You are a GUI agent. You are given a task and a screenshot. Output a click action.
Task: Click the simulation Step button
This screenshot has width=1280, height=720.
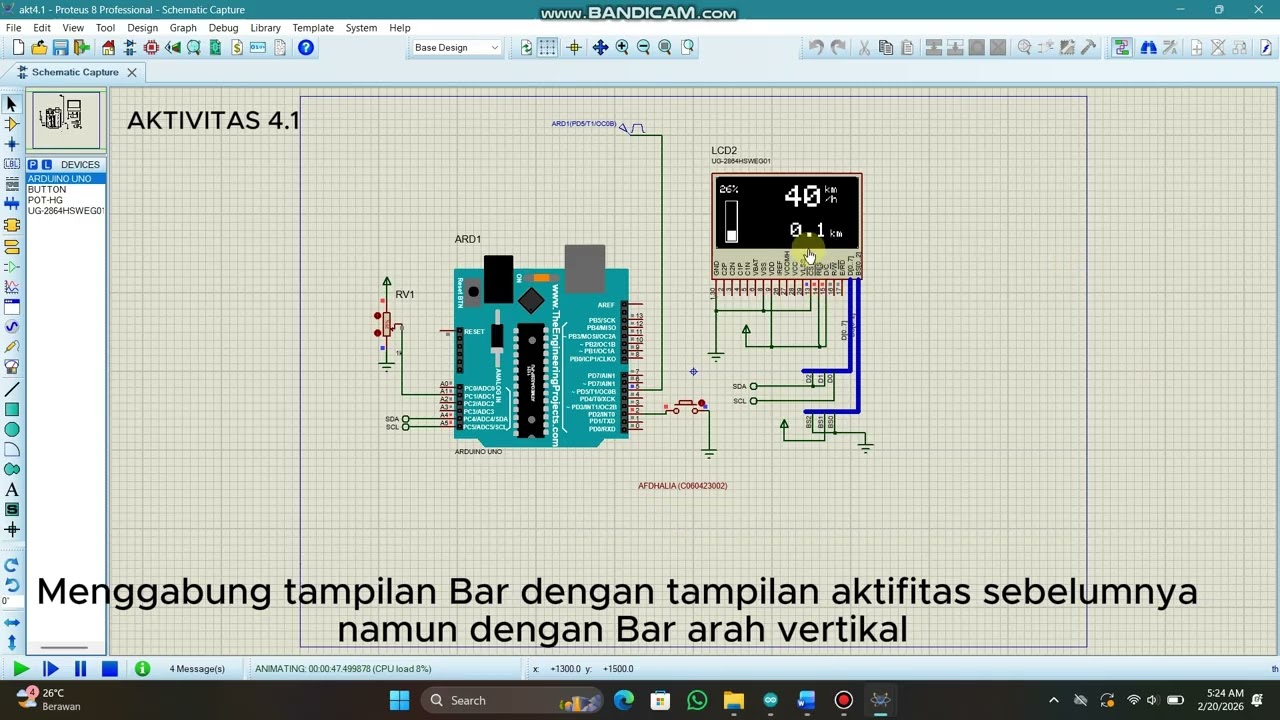[51, 669]
